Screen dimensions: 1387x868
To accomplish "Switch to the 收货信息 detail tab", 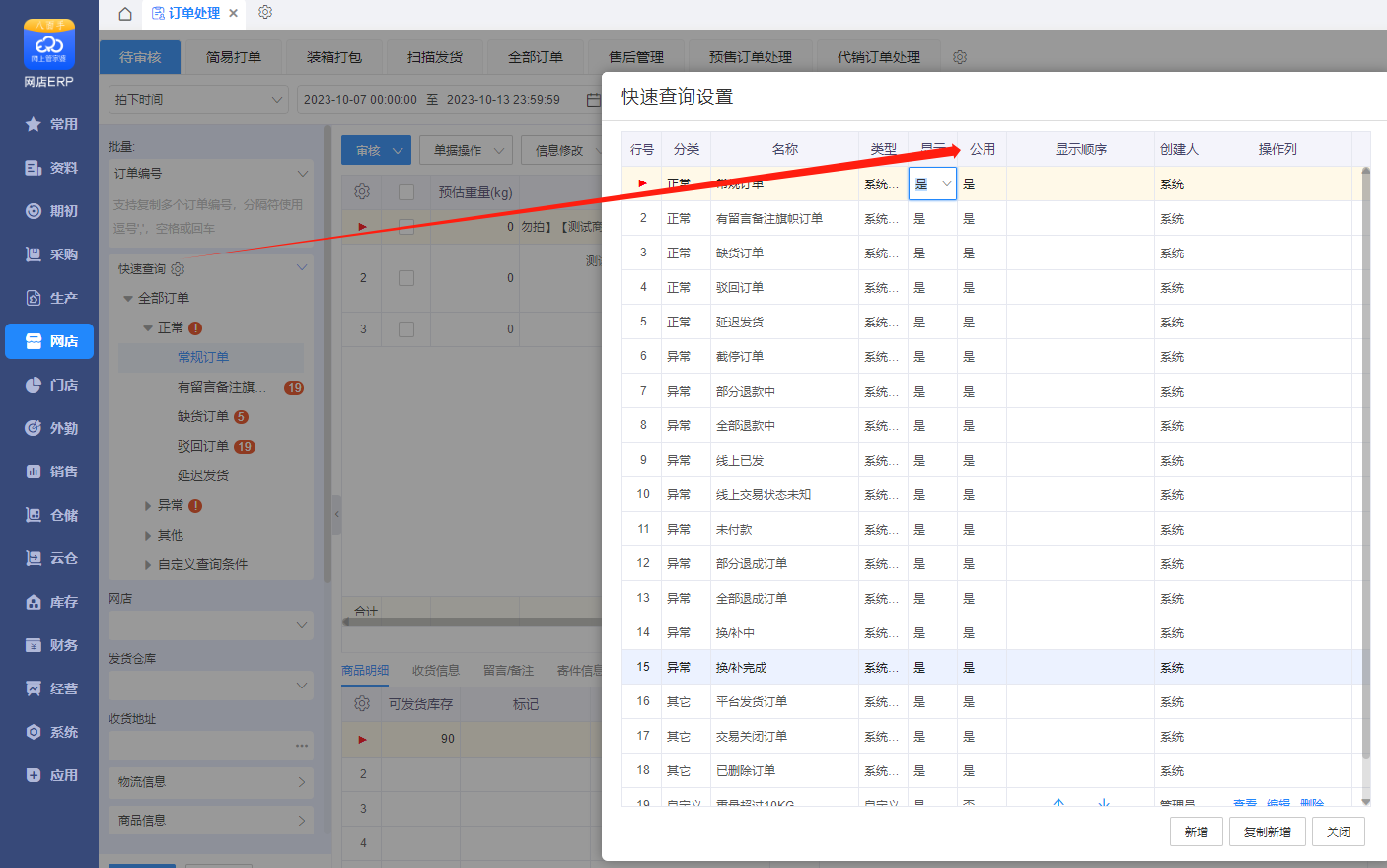I will click(436, 671).
